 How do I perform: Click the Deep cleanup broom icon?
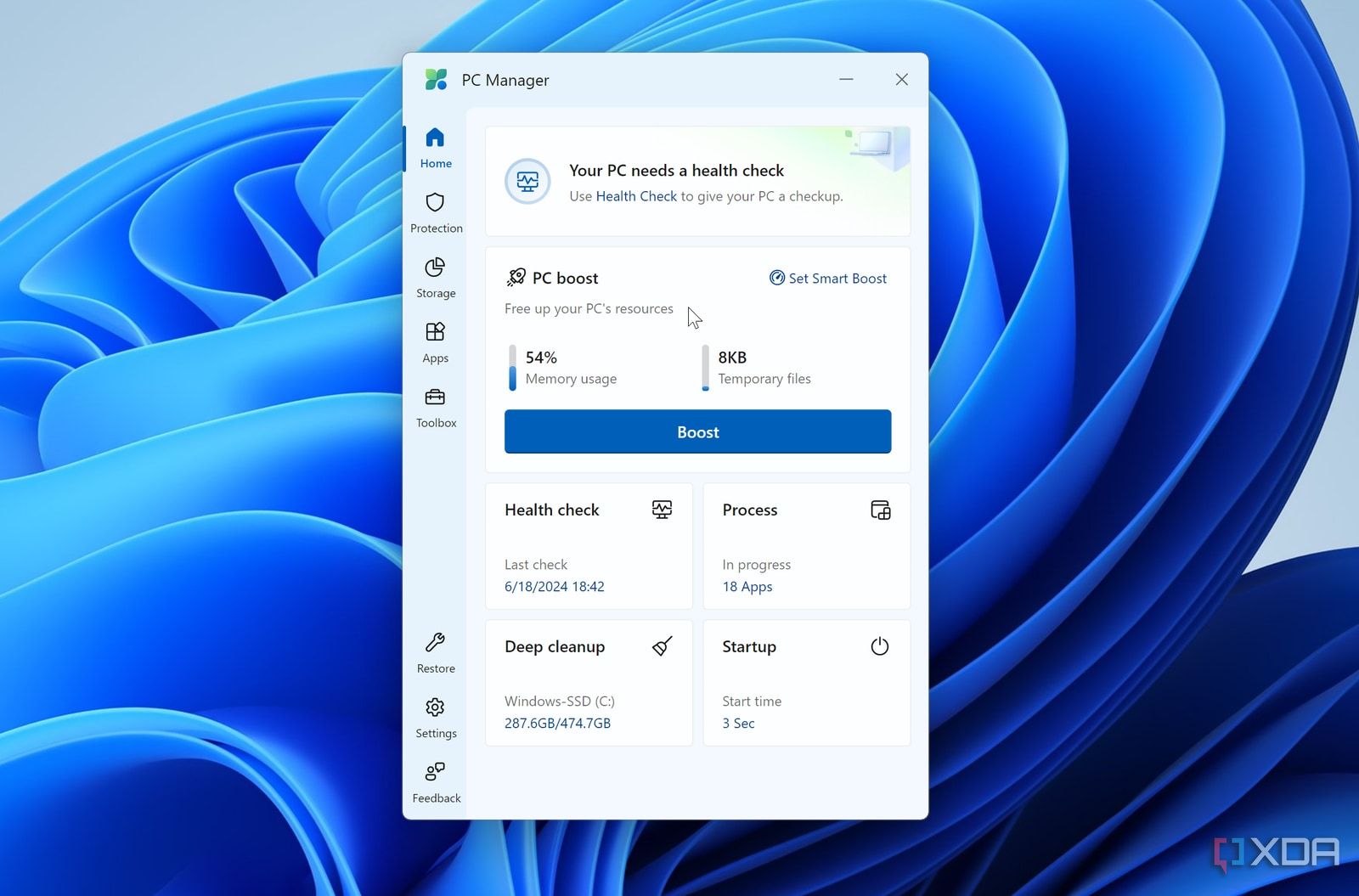(663, 646)
